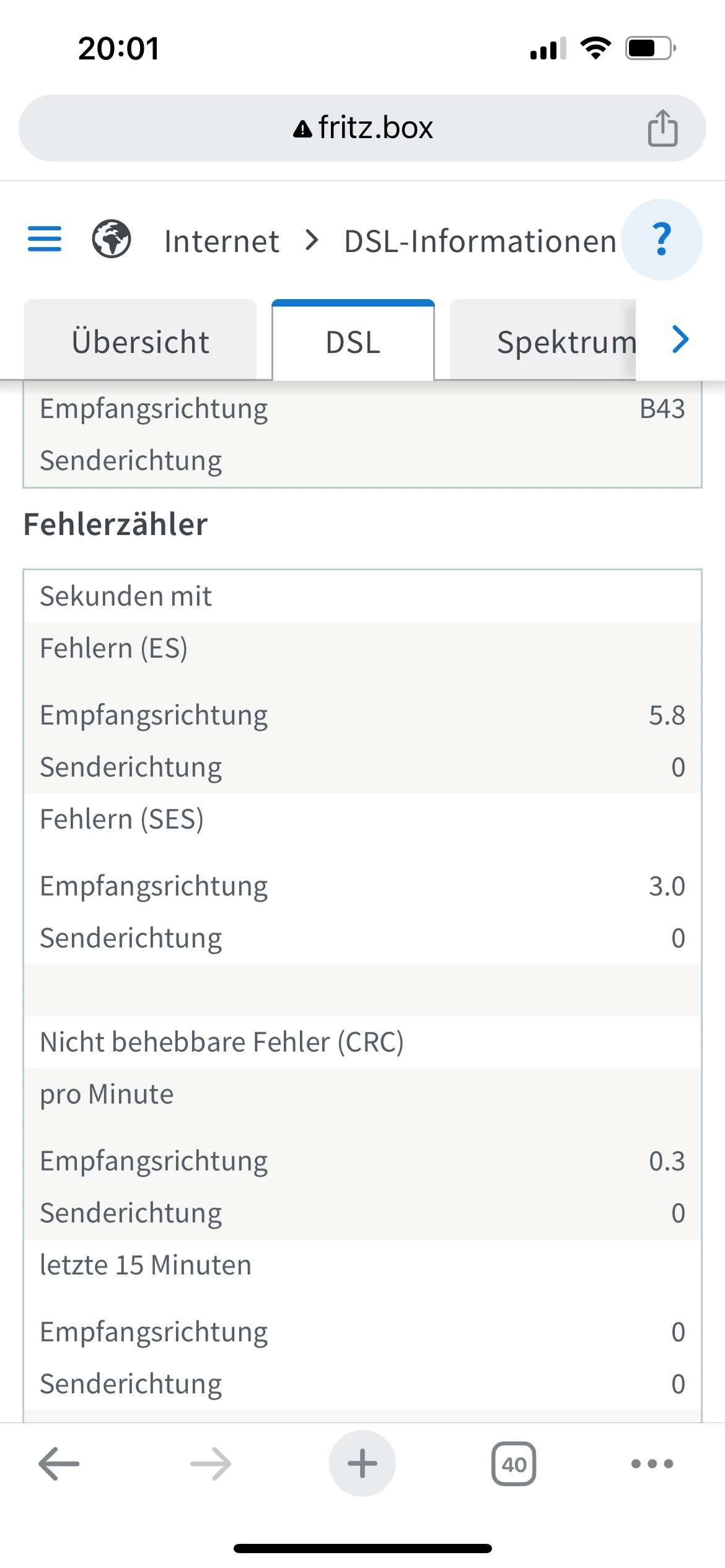Click the Internet breadcrumb link
The height and width of the screenshot is (1568, 725).
221,241
